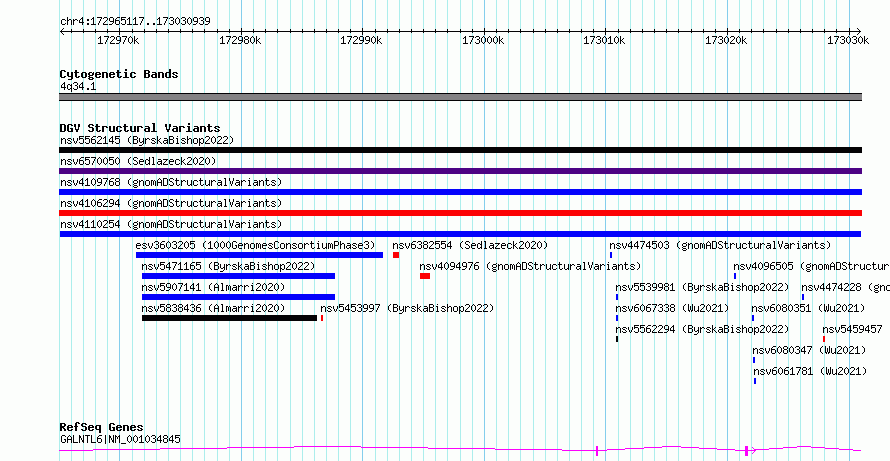The width and height of the screenshot is (890, 461).
Task: Open the nsv4110254 (gnomADStructuralVariants) label
Action: (x=171, y=224)
